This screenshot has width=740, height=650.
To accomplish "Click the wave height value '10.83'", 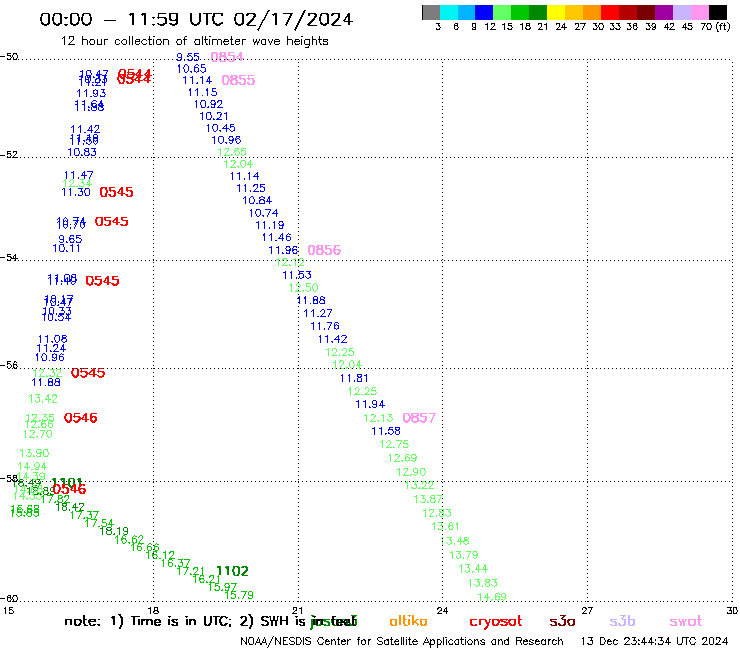I will click(82, 152).
